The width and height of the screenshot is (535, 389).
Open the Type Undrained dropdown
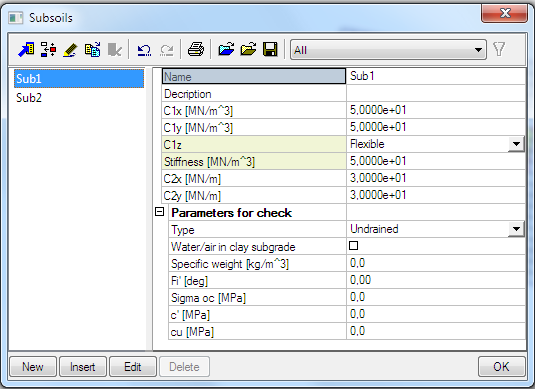pyautogui.click(x=516, y=229)
